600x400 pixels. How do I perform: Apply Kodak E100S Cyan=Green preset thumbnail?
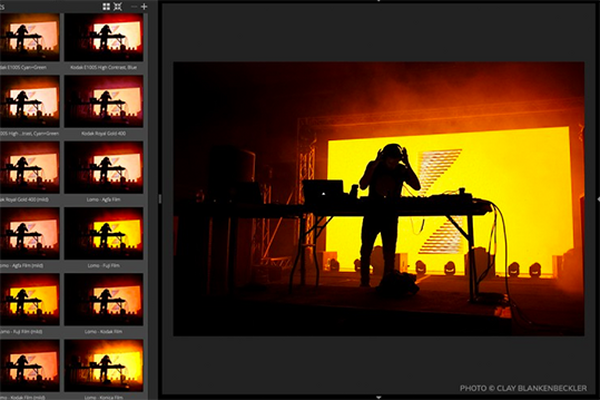30,38
